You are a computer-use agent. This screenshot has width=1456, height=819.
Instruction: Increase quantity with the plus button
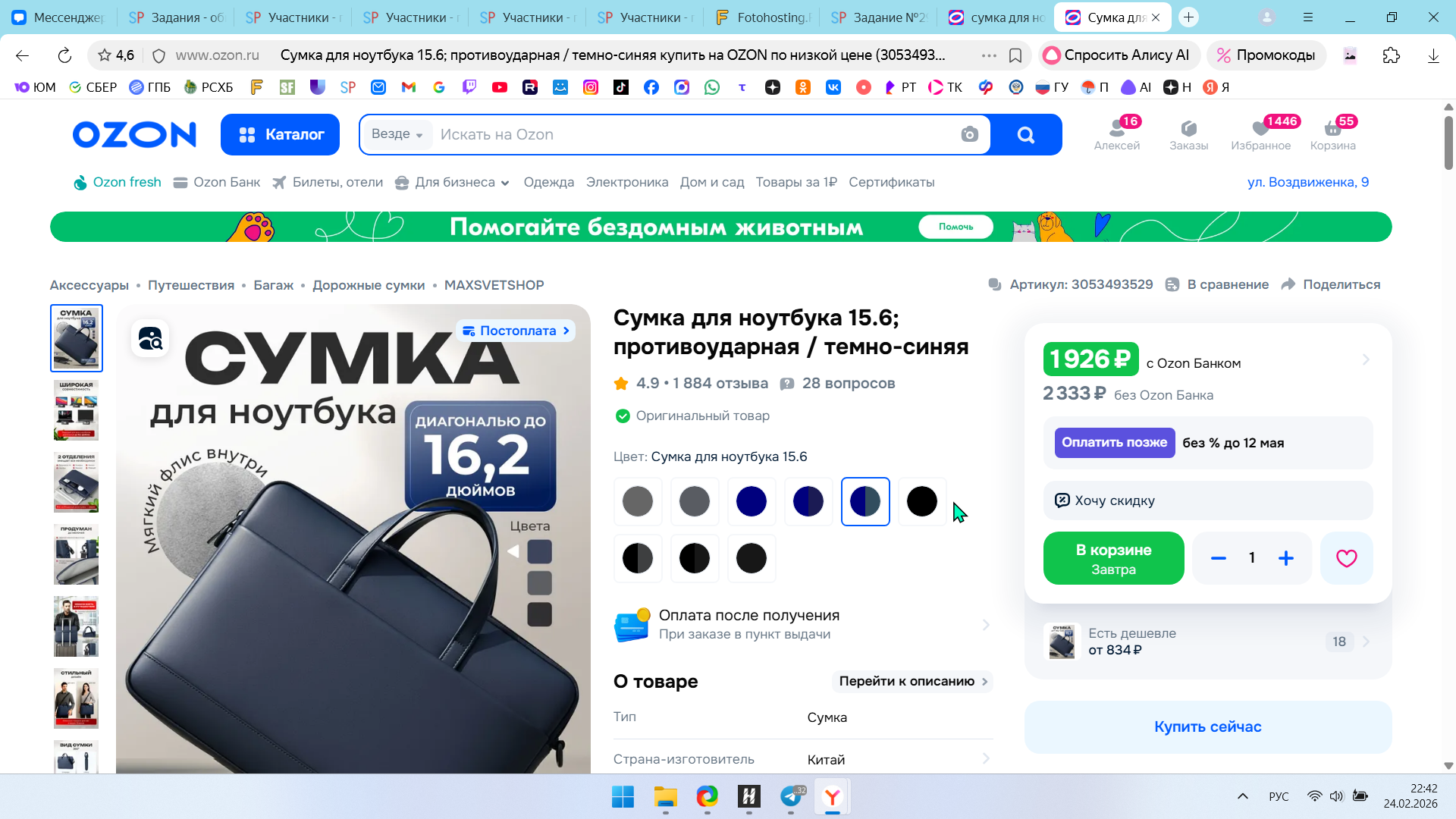click(1286, 558)
